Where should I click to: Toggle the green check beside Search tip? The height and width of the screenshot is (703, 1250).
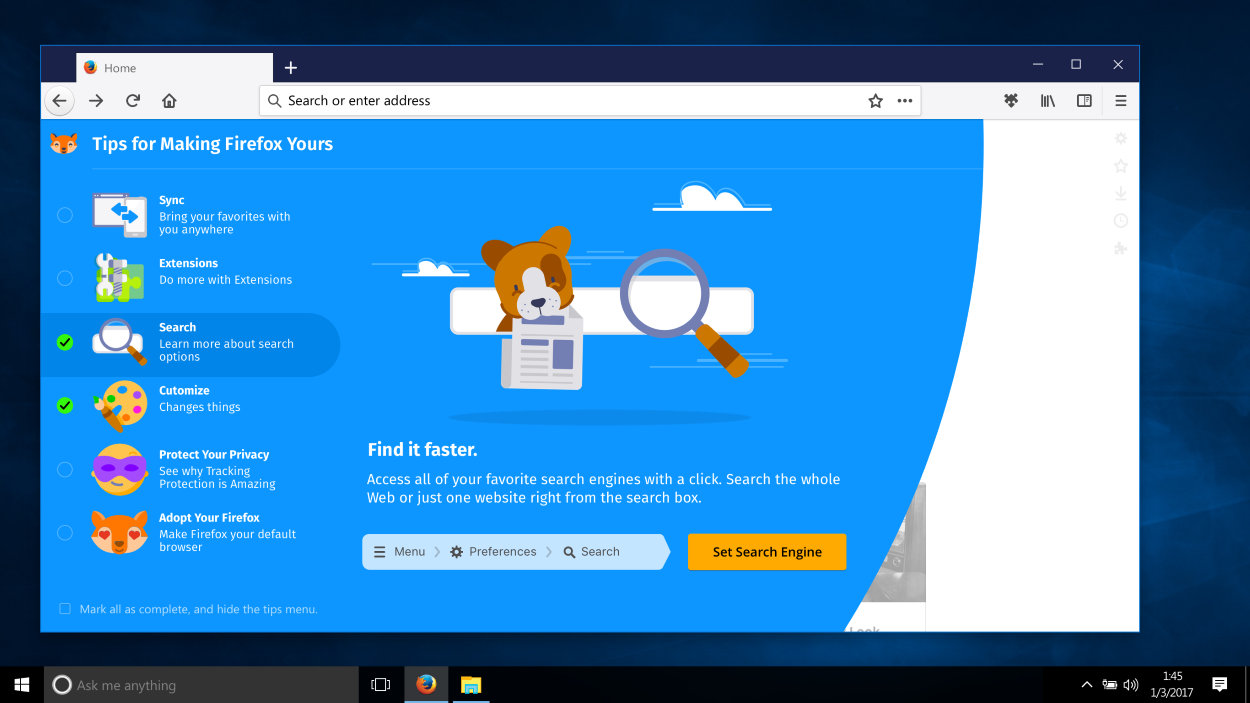pos(65,342)
